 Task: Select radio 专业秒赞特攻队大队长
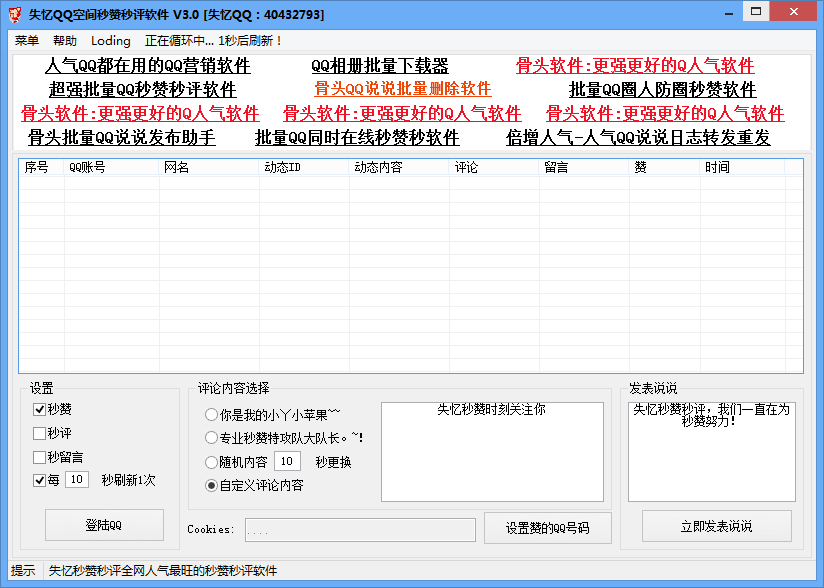point(211,437)
